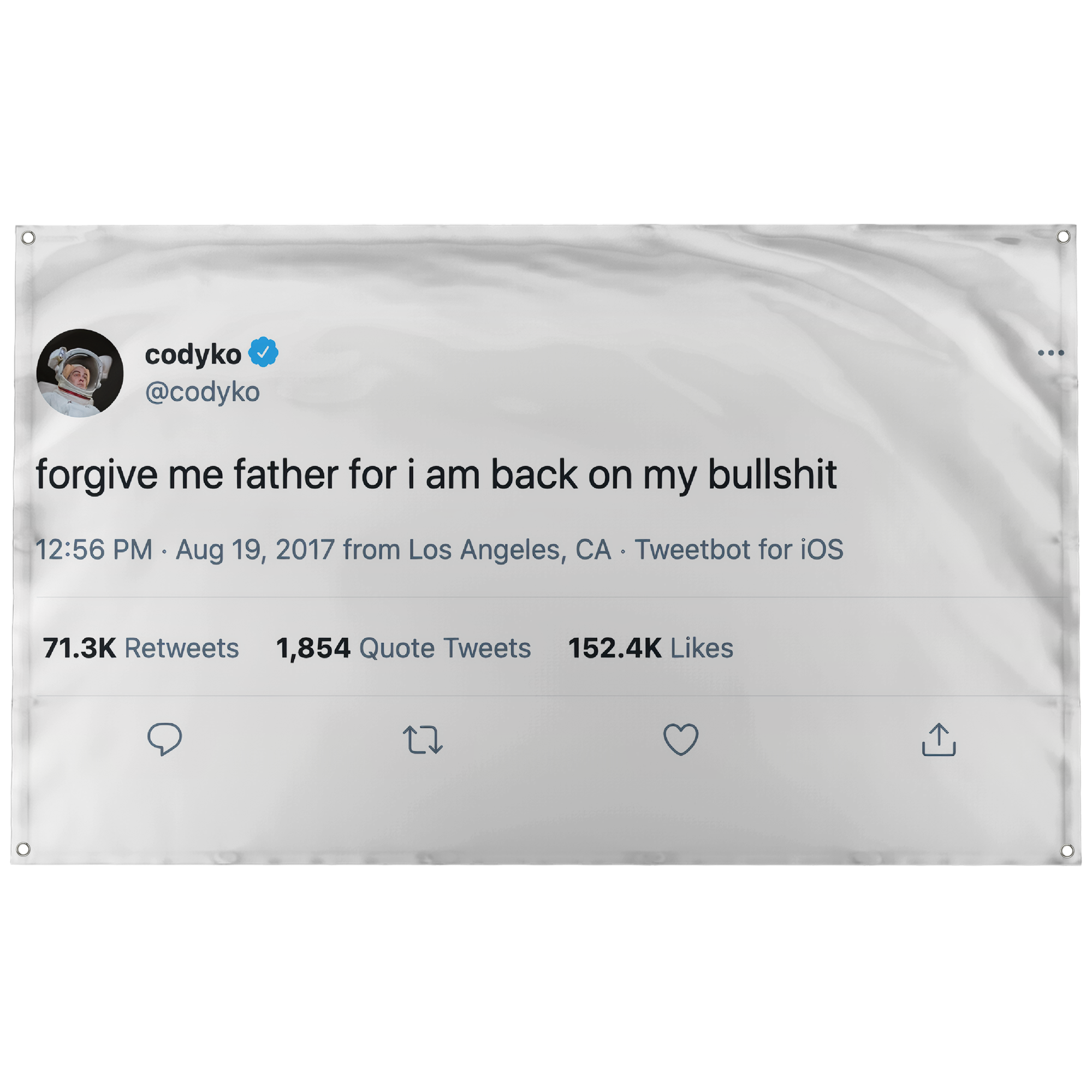Click the top-right flag grommet
Screen dimensions: 1092x1092
click(x=1063, y=237)
